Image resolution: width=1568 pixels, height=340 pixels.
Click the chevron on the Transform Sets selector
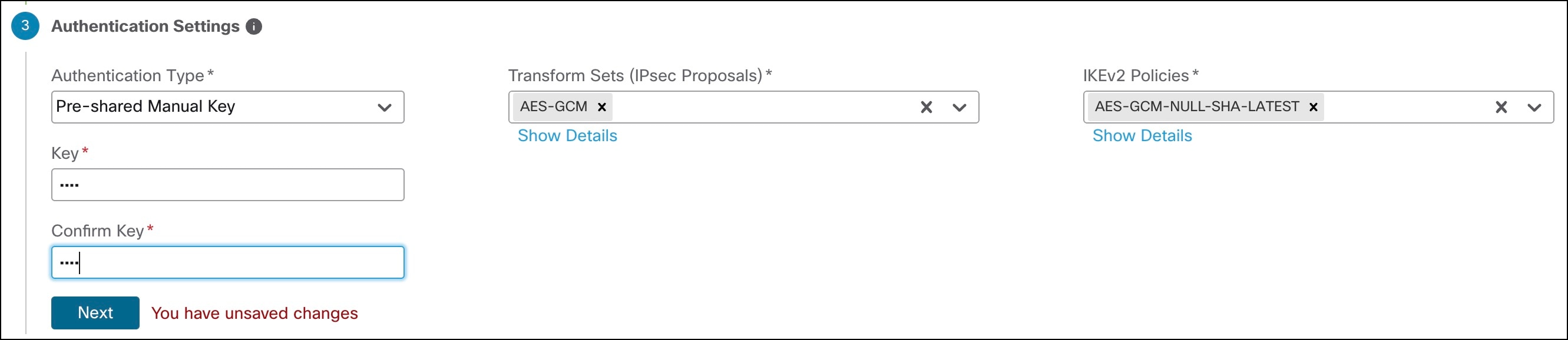[960, 107]
